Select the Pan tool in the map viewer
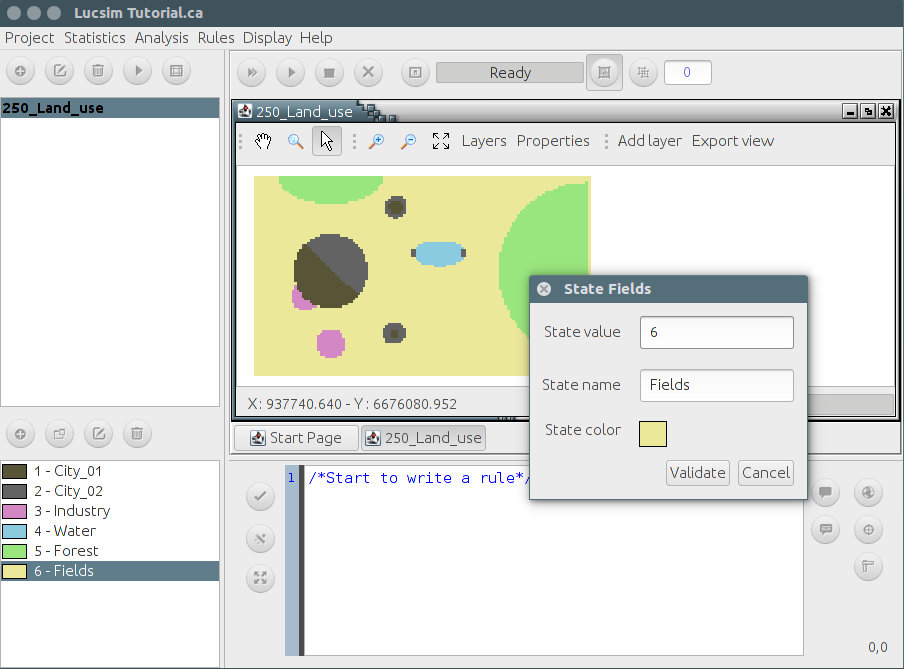This screenshot has width=904, height=669. pyautogui.click(x=263, y=141)
